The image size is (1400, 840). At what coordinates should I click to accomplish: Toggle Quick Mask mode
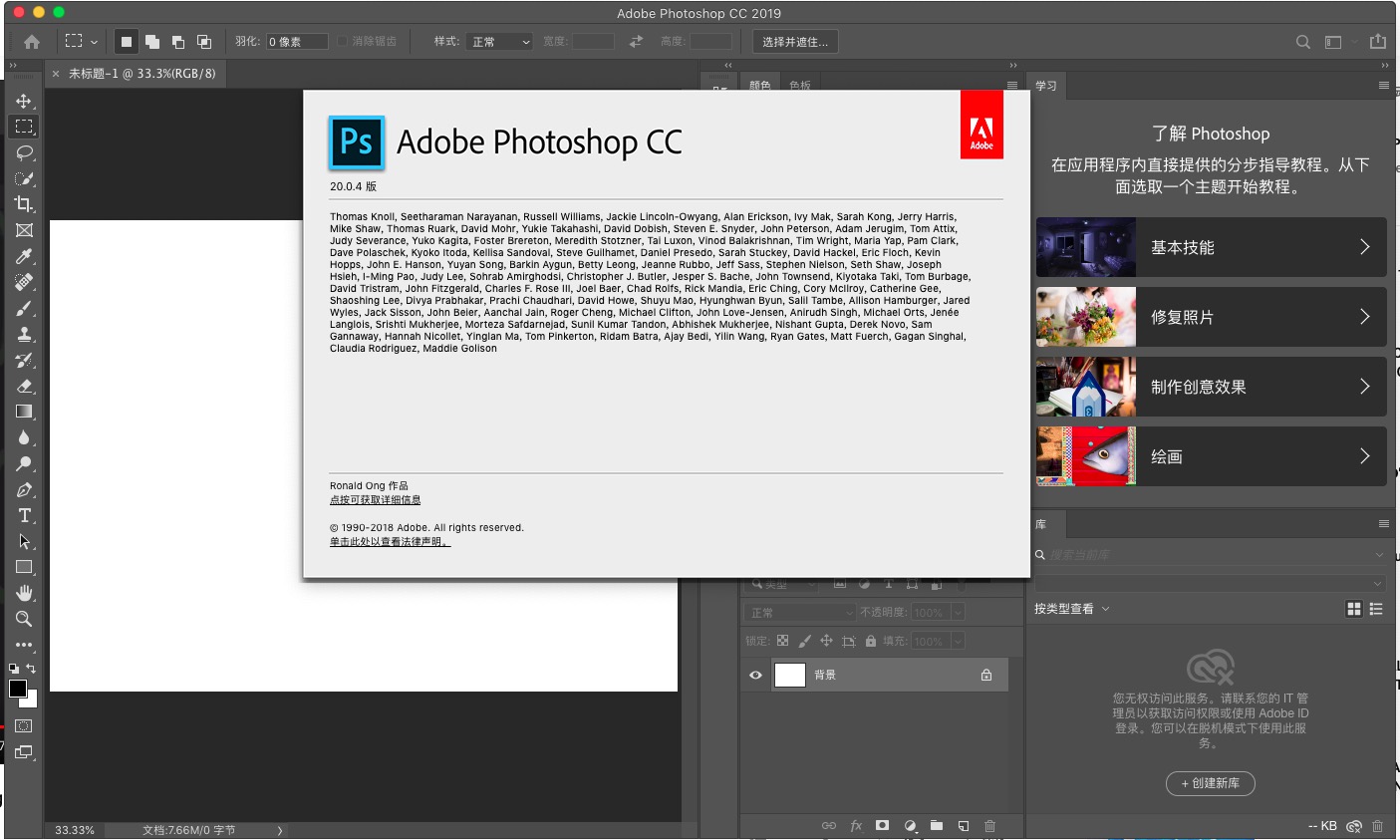24,726
